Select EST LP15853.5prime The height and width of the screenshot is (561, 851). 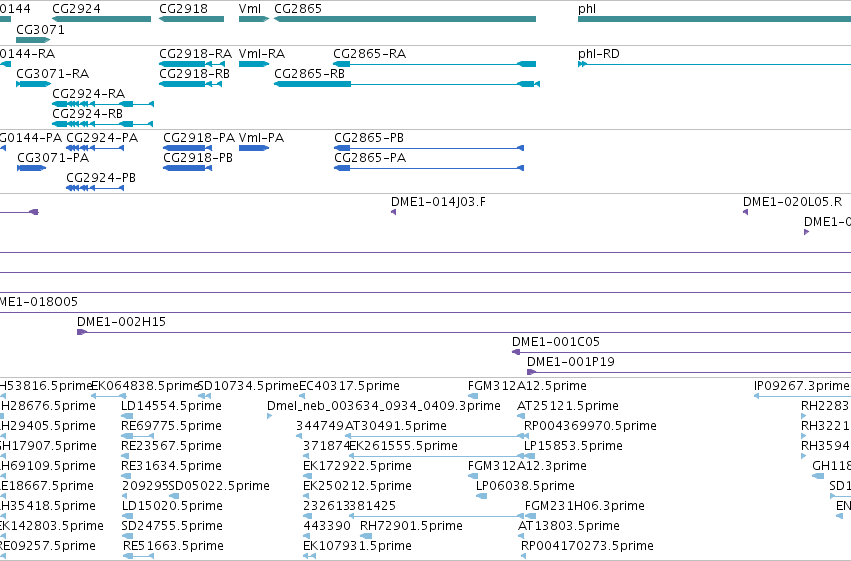[529, 457]
